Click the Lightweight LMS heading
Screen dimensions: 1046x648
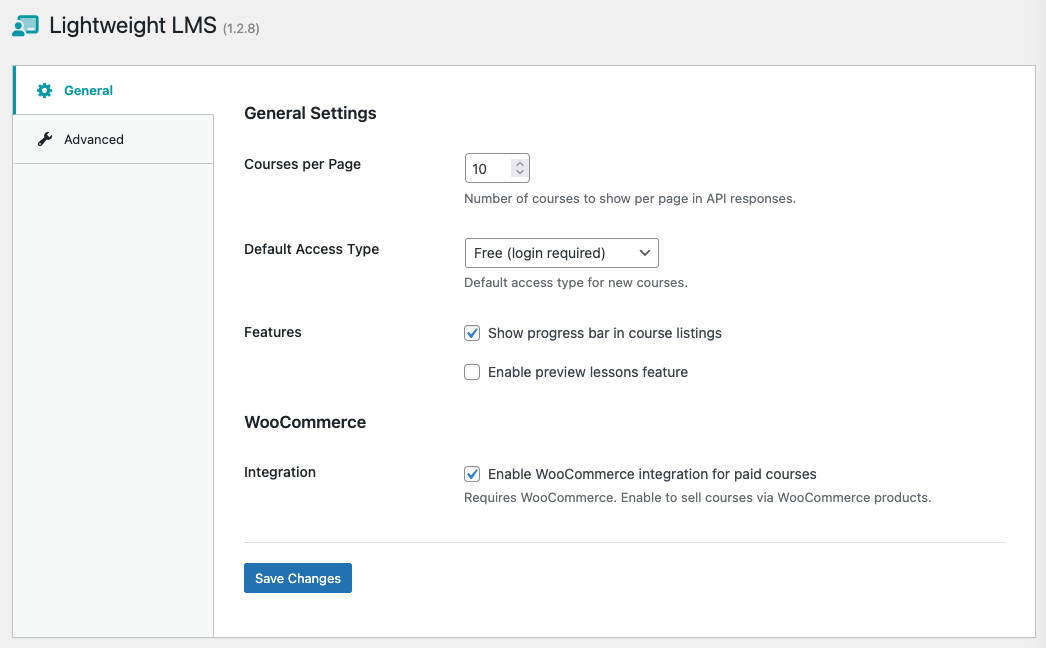click(x=135, y=25)
